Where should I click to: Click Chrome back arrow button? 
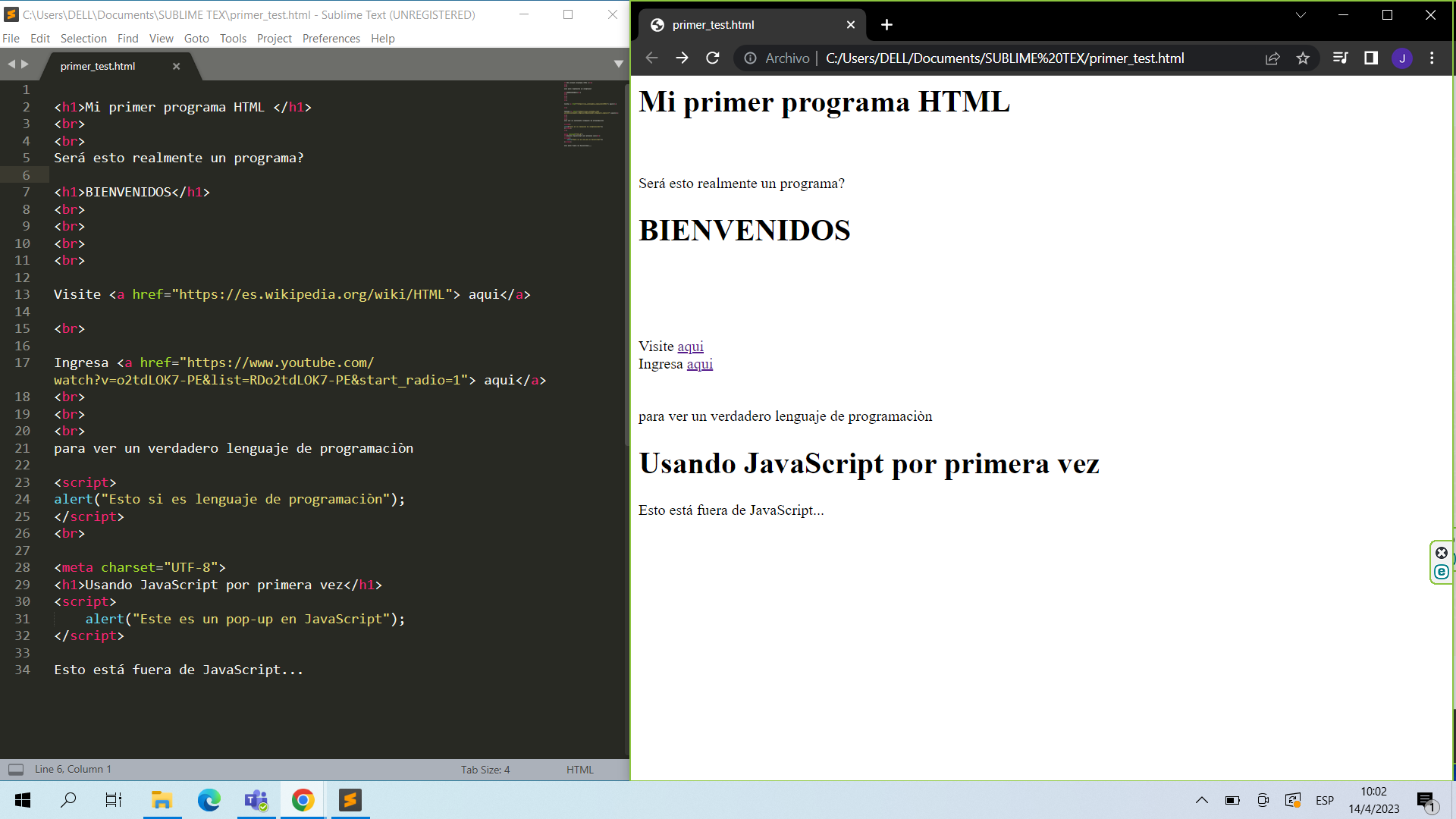pos(651,58)
